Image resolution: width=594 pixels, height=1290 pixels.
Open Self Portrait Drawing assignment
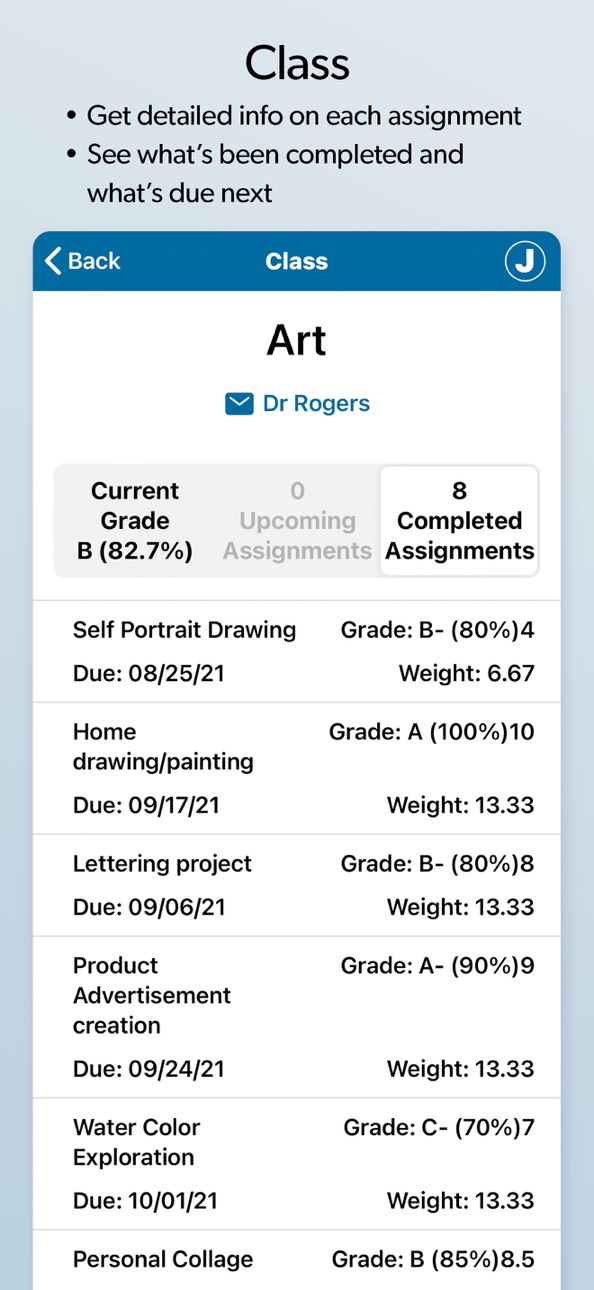(297, 651)
